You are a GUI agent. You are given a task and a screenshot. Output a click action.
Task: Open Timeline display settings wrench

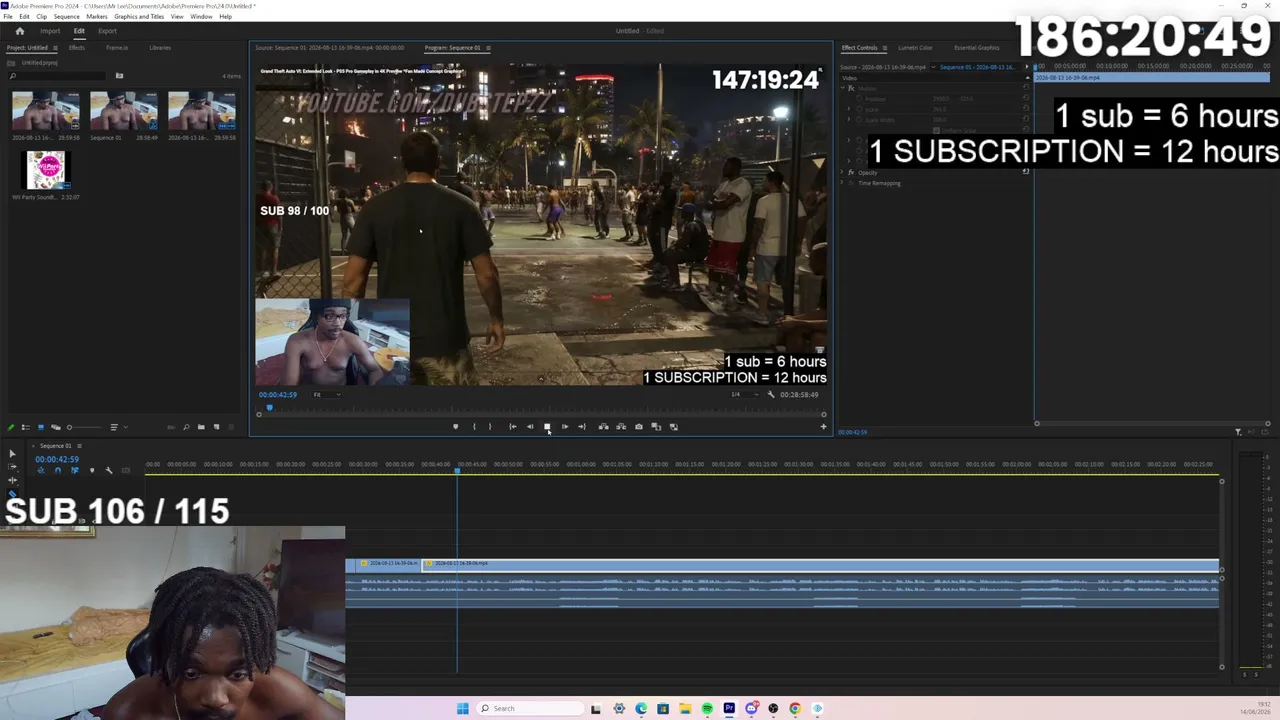point(109,470)
